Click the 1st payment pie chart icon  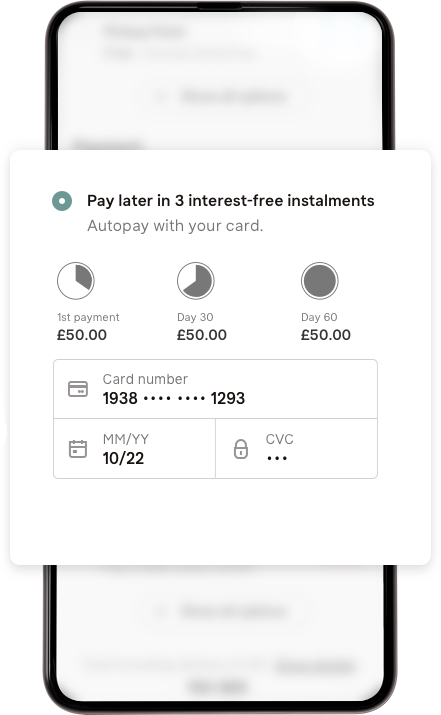click(x=76, y=280)
